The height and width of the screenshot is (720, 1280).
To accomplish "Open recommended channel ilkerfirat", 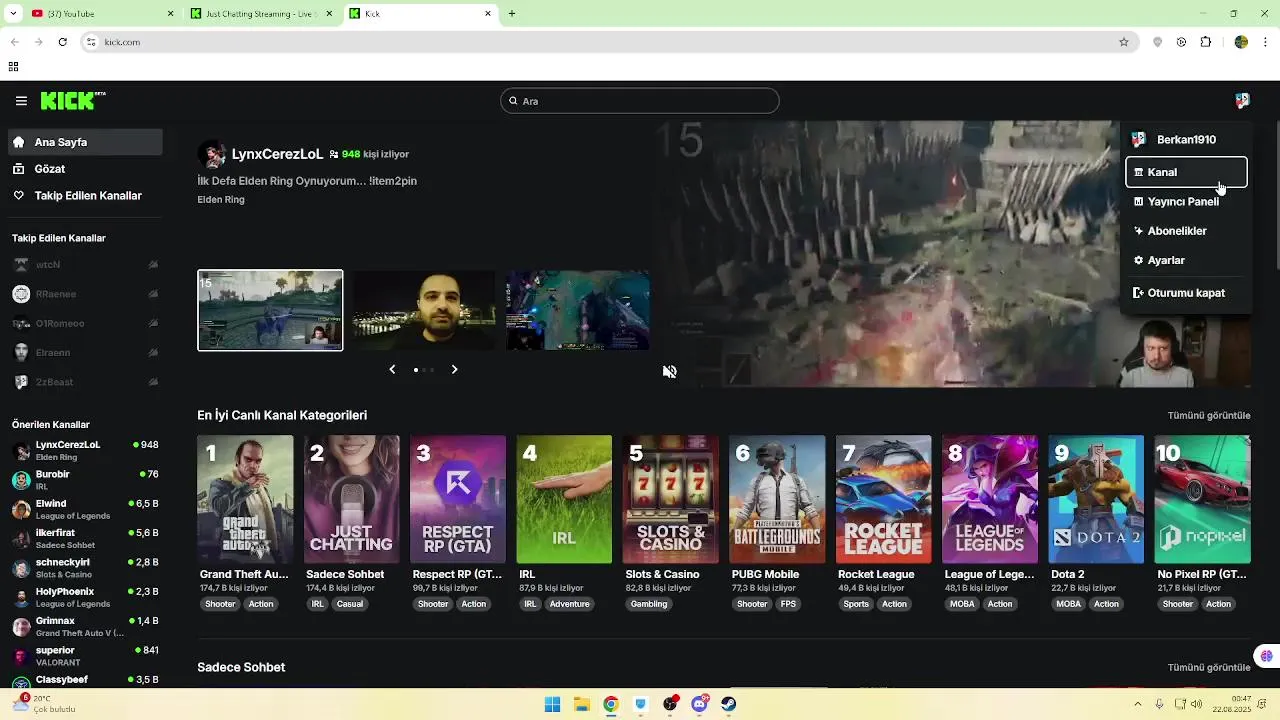I will click(x=85, y=538).
